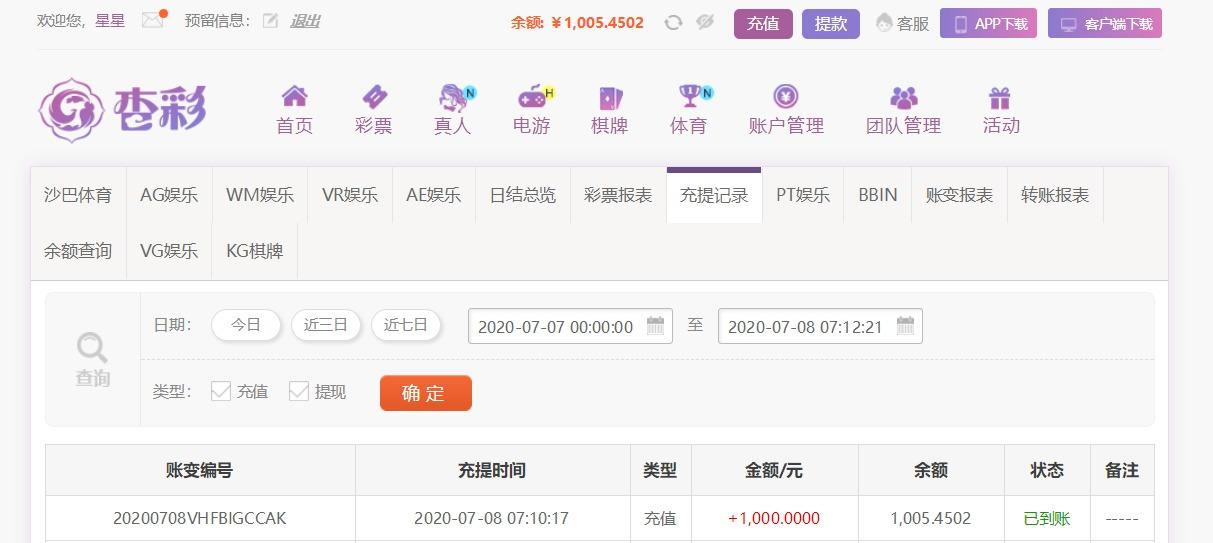This screenshot has width=1213, height=543.
Task: Open the end date calendar picker
Action: 905,325
